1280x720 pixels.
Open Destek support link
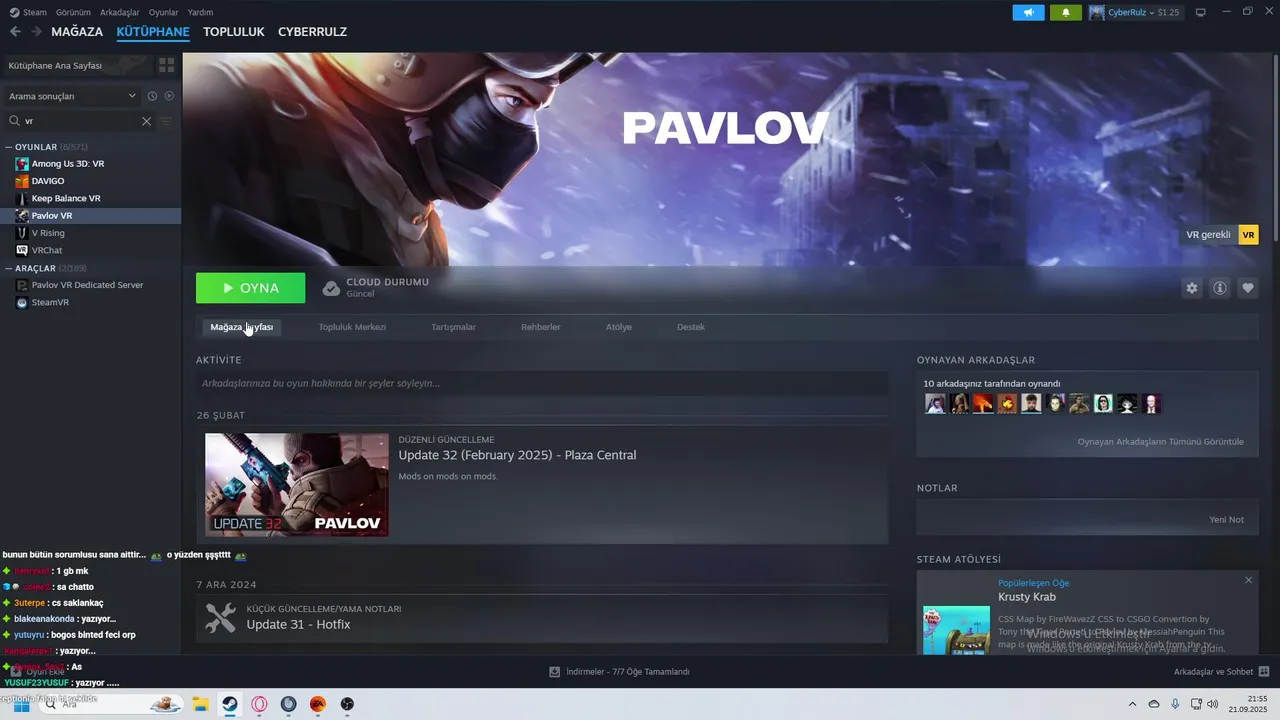pyautogui.click(x=691, y=327)
